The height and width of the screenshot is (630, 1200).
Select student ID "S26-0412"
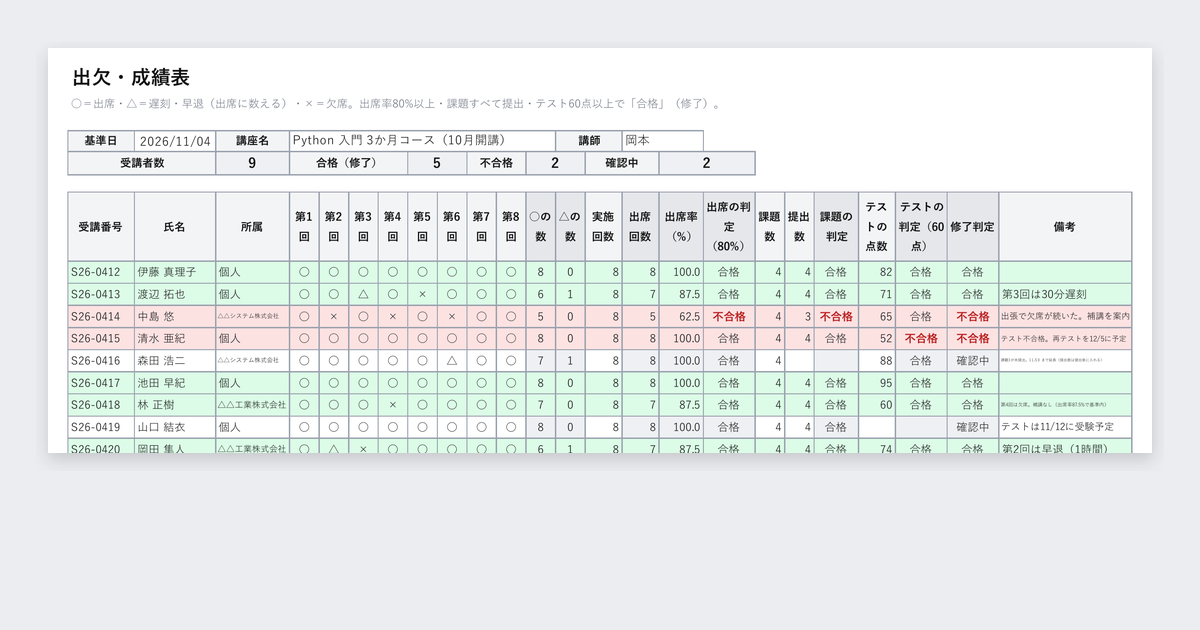[96, 272]
